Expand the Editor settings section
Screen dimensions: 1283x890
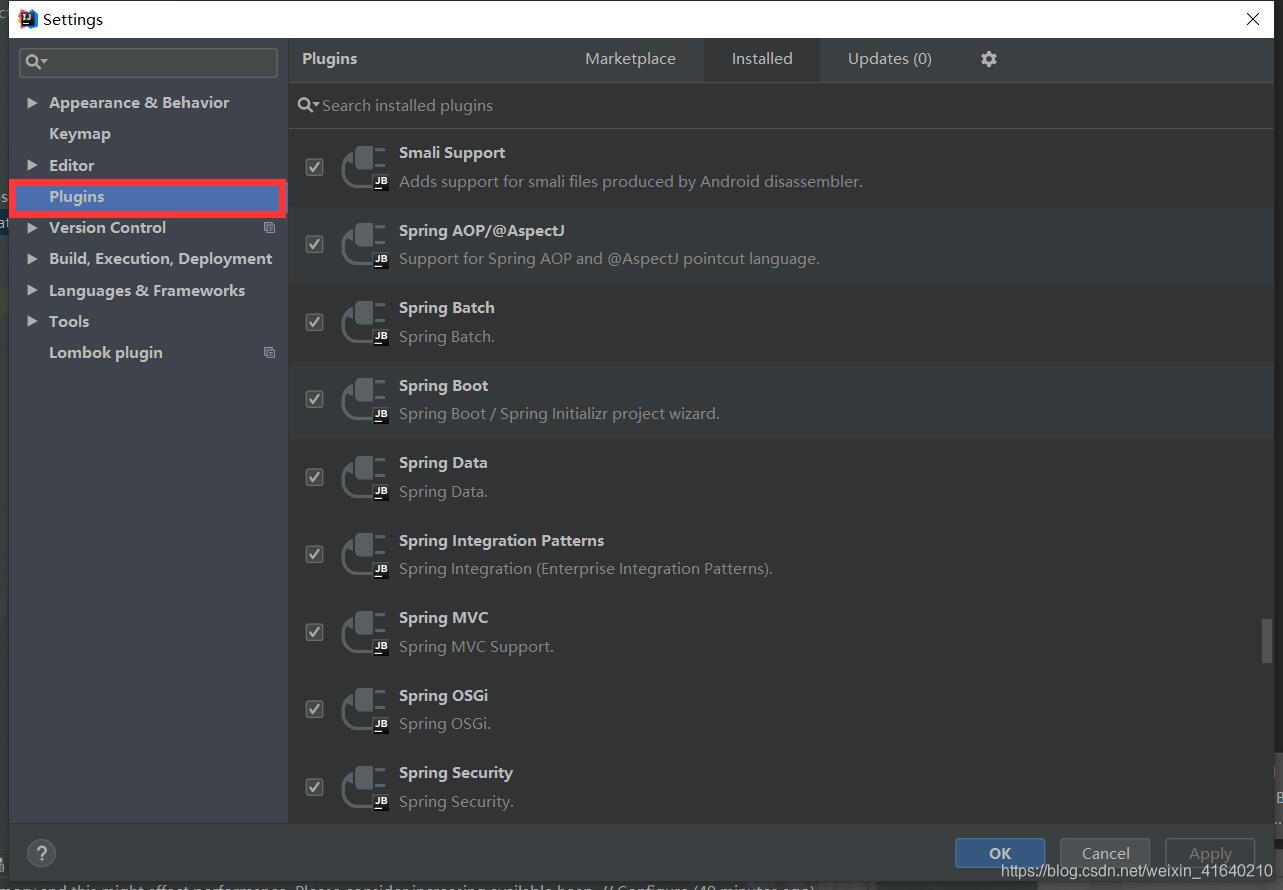tap(32, 165)
